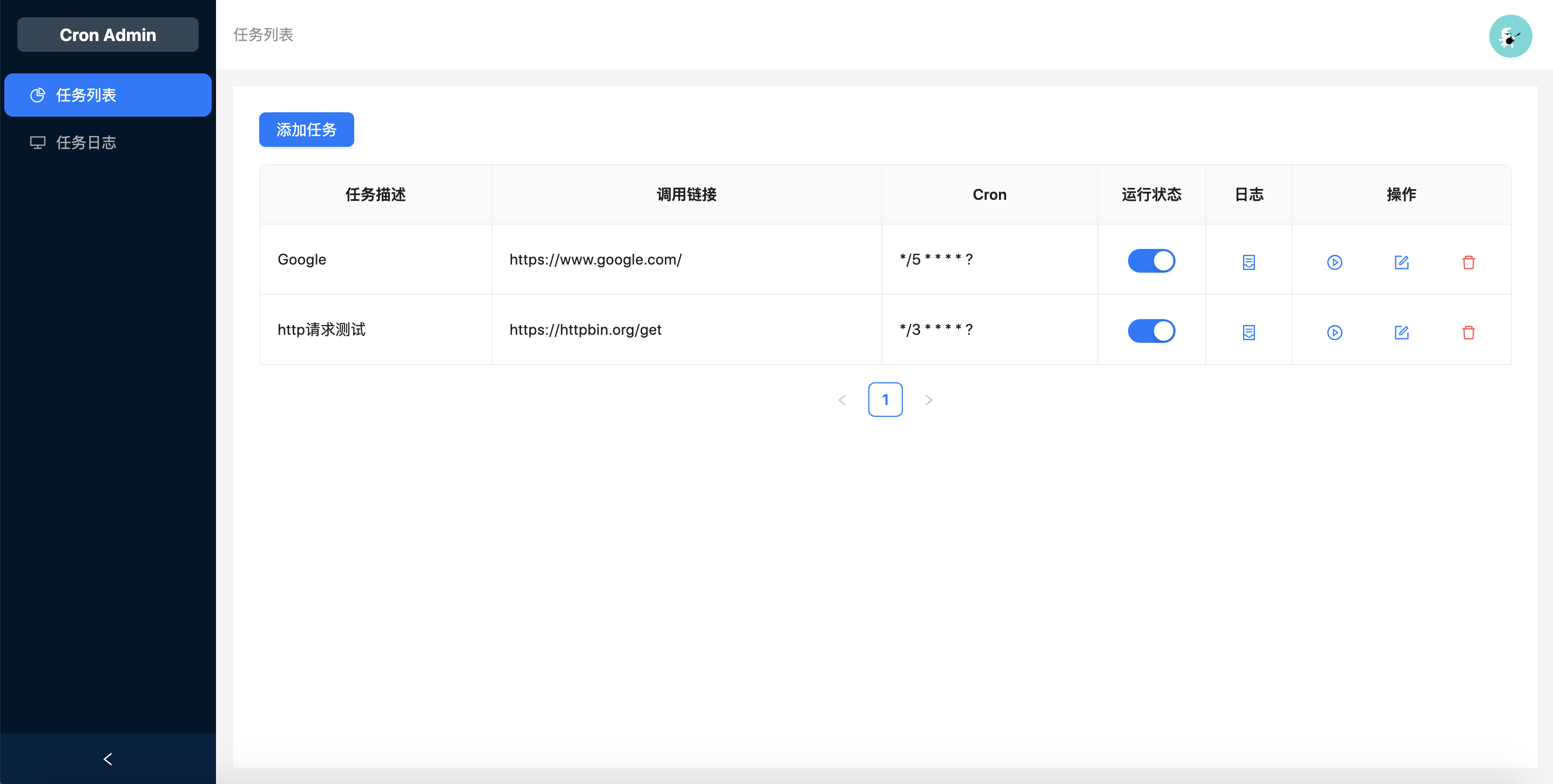Select page 1 in the pagination
Image resolution: width=1553 pixels, height=784 pixels.
tap(885, 399)
